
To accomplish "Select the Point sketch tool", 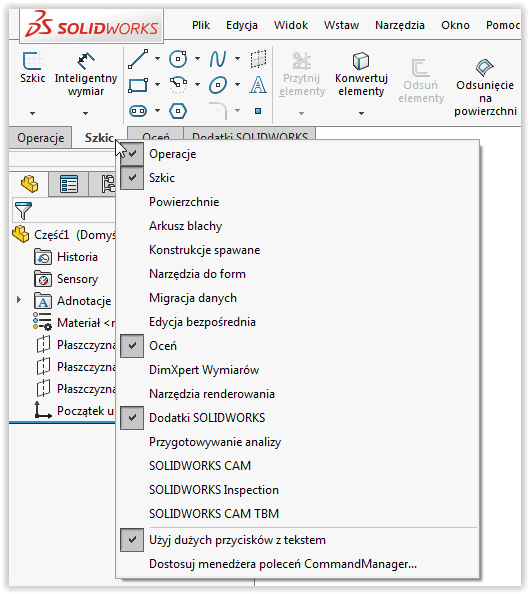I will pos(258,111).
